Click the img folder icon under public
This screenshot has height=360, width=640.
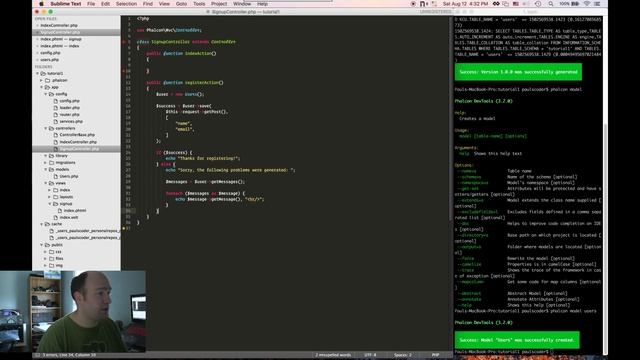coord(52,265)
